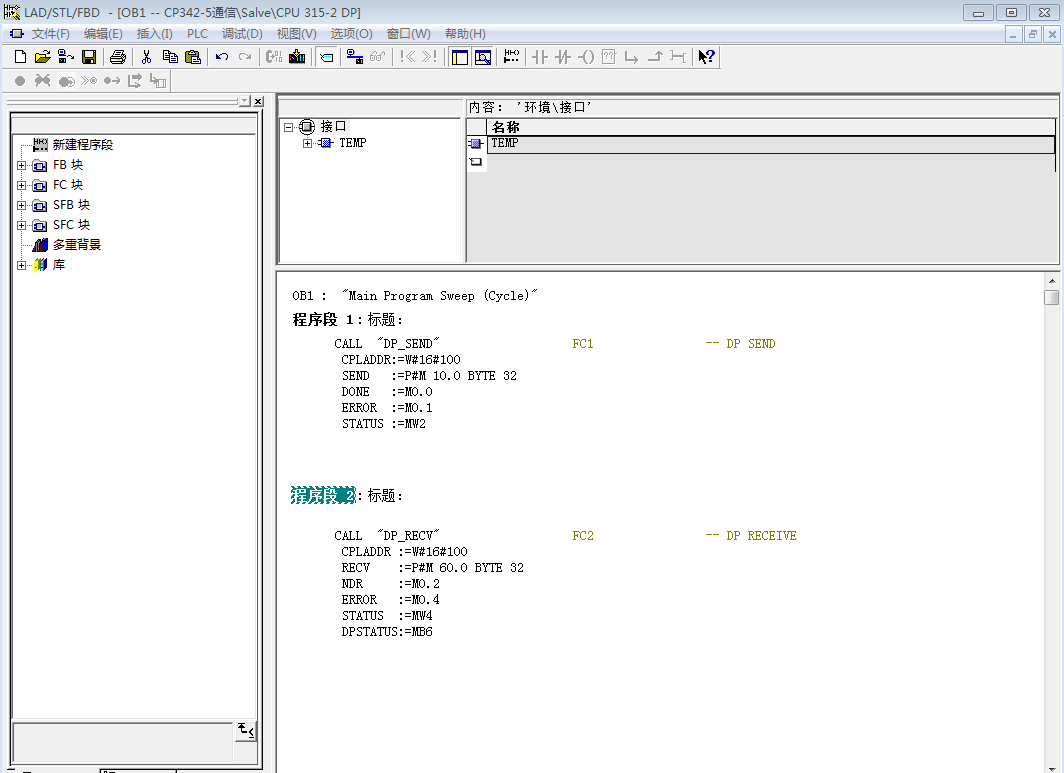Click the Print icon in the toolbar
The image size is (1064, 773).
[118, 57]
